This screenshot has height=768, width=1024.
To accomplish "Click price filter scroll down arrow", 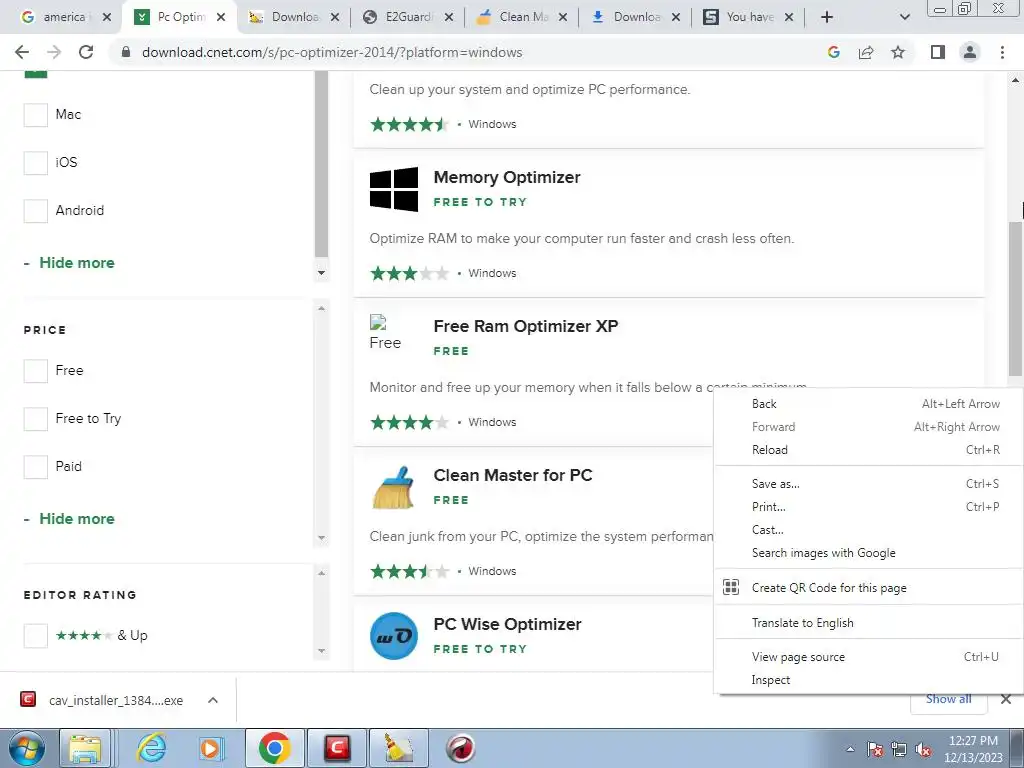I will [x=321, y=538].
